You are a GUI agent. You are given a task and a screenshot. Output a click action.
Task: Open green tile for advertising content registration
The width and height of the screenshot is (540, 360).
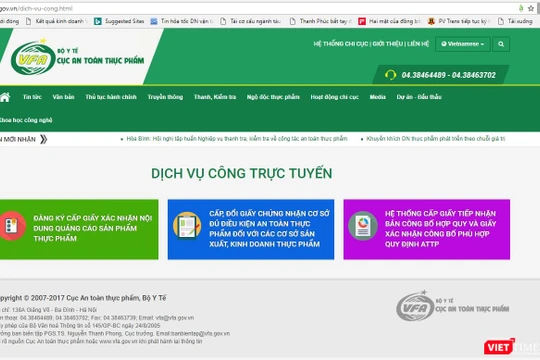coord(79,229)
